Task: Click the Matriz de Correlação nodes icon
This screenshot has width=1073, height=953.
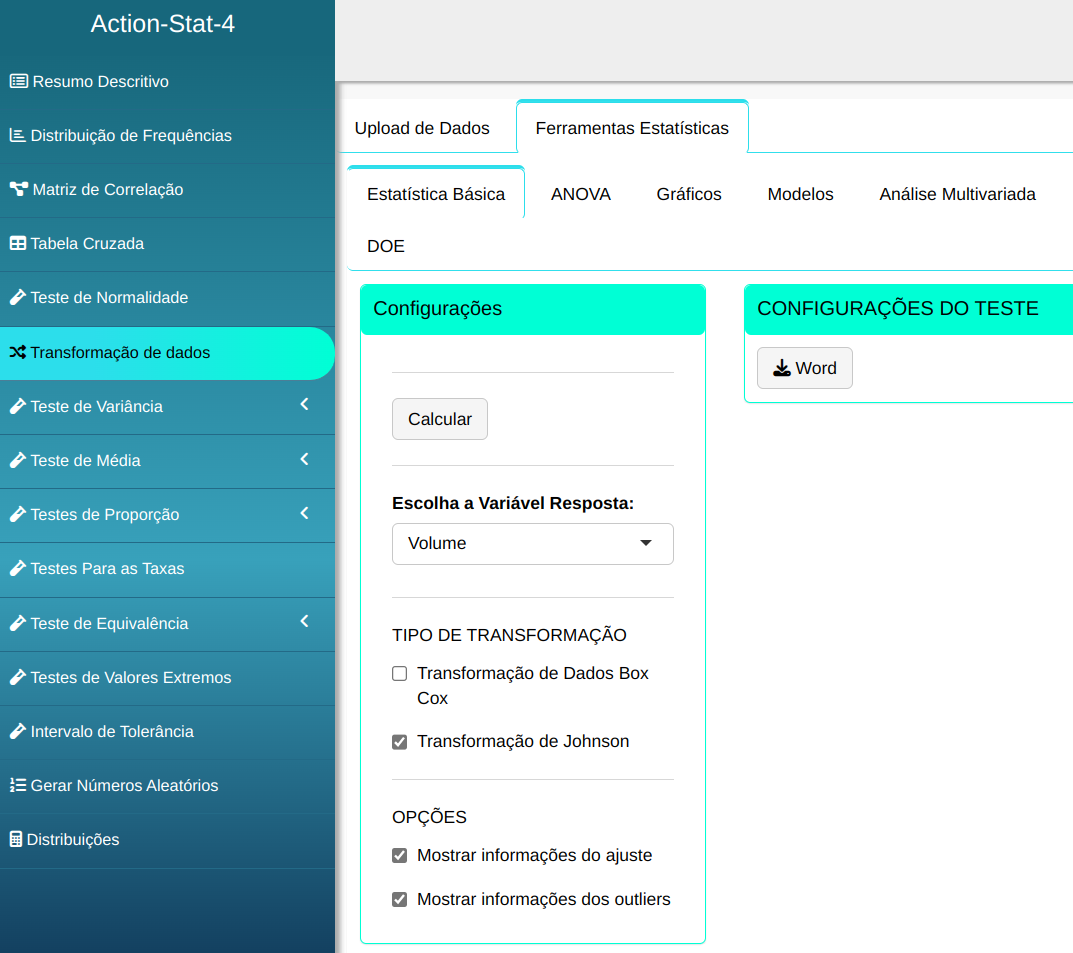Action: 18,190
